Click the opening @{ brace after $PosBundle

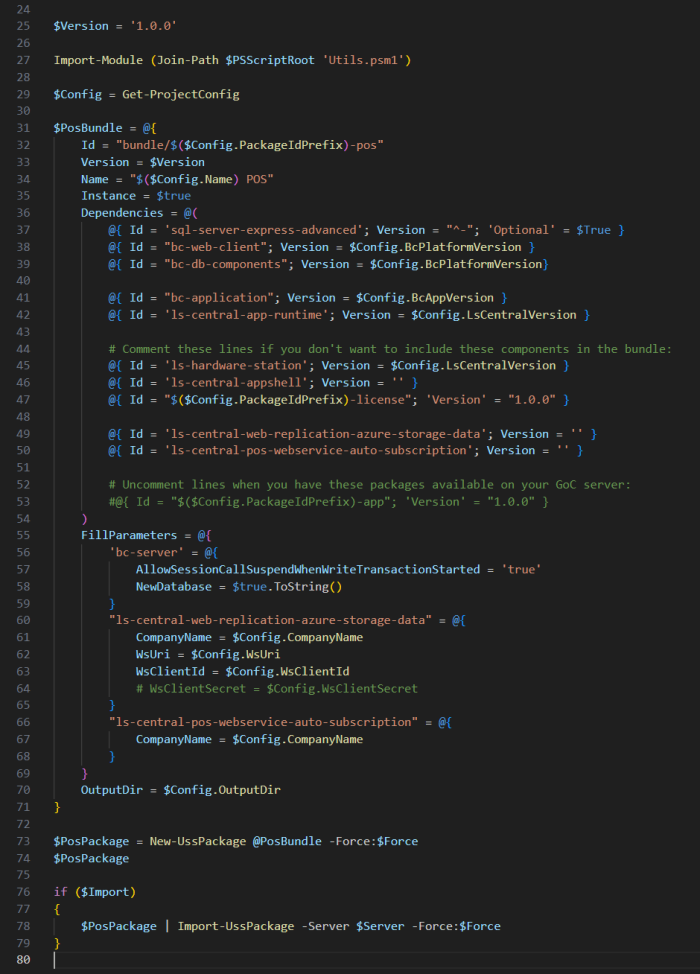click(150, 128)
